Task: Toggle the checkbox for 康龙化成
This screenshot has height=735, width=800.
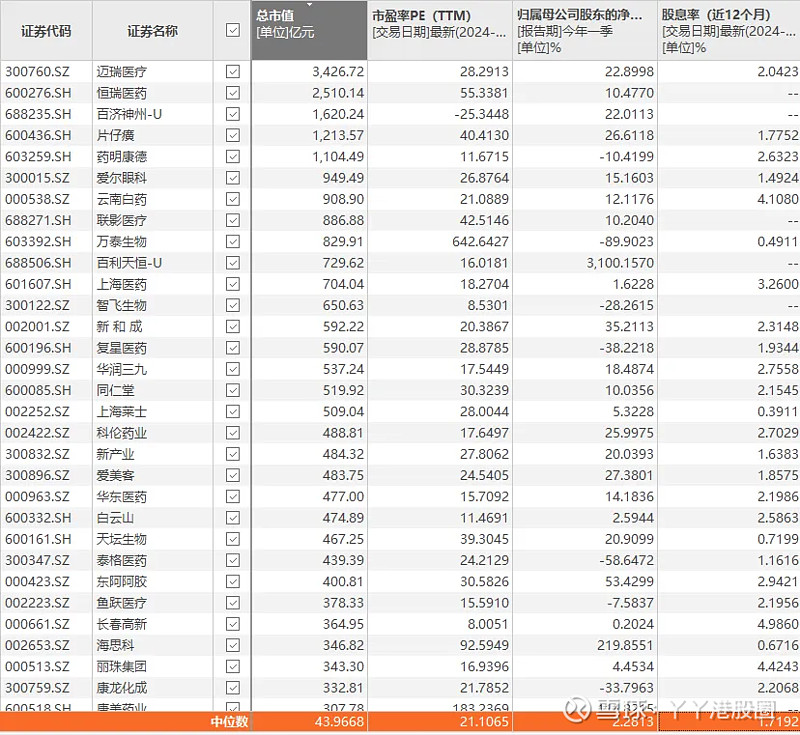Action: click(x=233, y=688)
